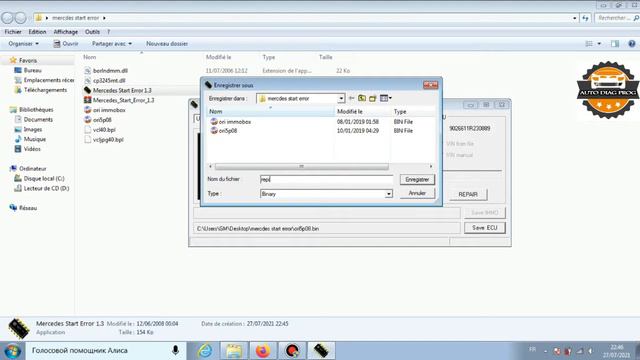Refresh the Explorer address bar
Screen dimensions: 640x360
(586, 18)
